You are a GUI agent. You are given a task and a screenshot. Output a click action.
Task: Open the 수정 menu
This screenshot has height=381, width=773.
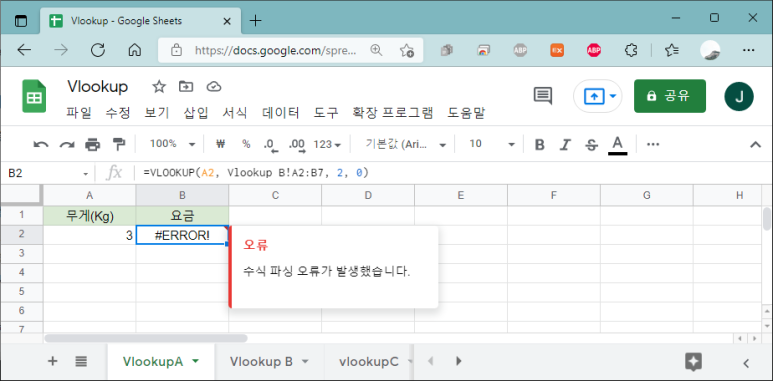pos(118,113)
